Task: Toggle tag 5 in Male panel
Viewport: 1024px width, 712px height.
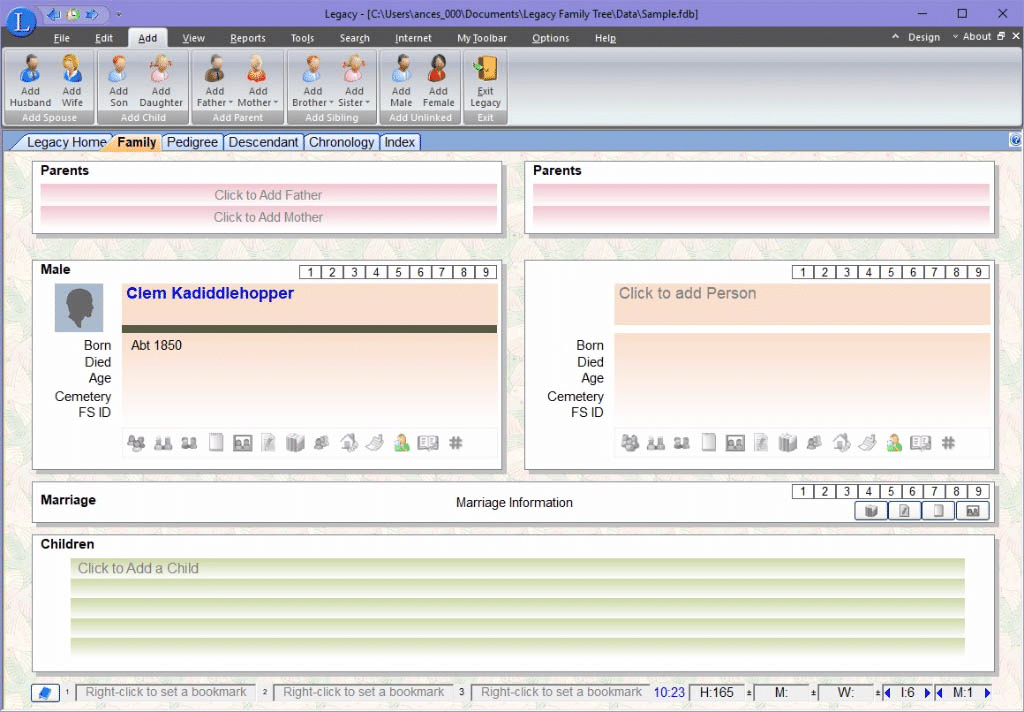Action: pyautogui.click(x=398, y=272)
